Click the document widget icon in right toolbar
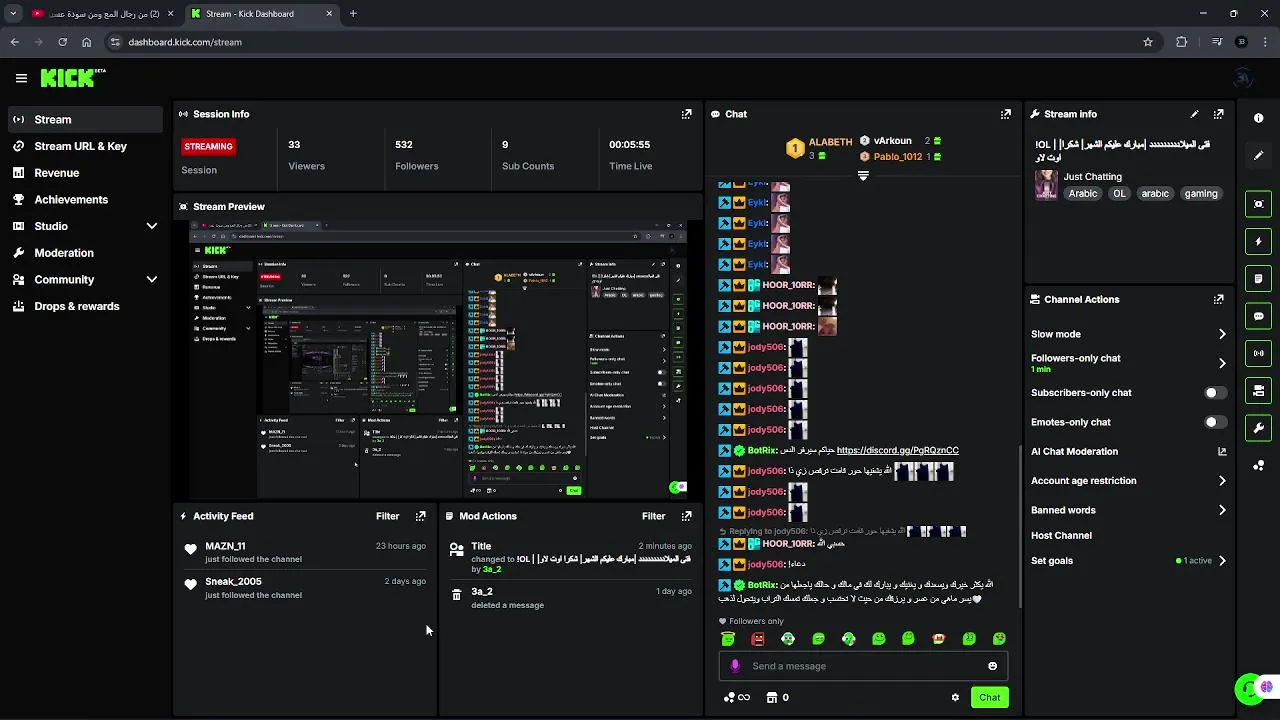The width and height of the screenshot is (1280, 720). coord(1258,278)
